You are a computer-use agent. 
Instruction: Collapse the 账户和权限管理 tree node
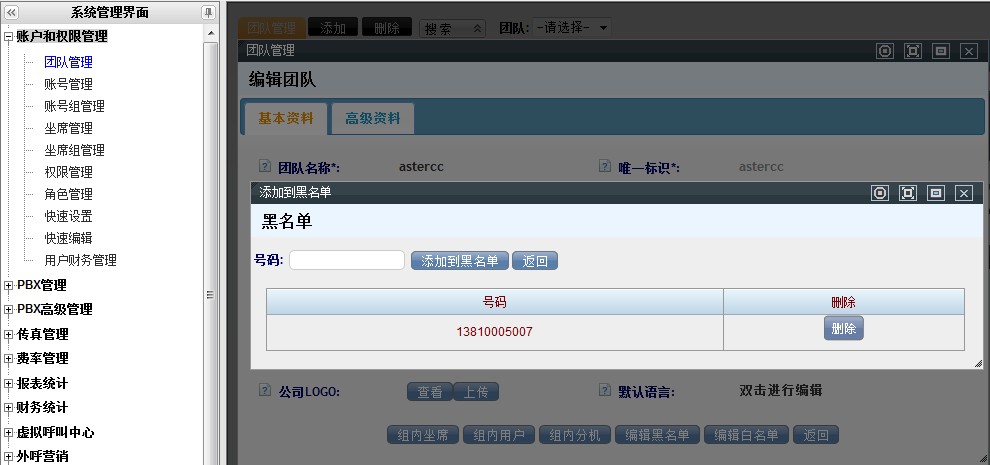click(x=9, y=37)
